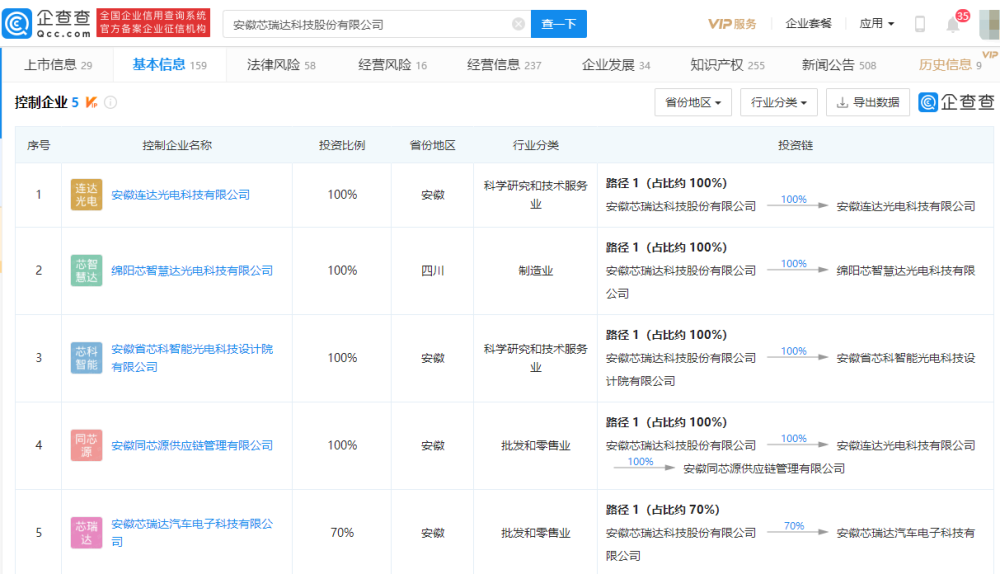This screenshot has width=1000, height=574.
Task: Click the 芯科智能 company logo
Action: [86, 358]
